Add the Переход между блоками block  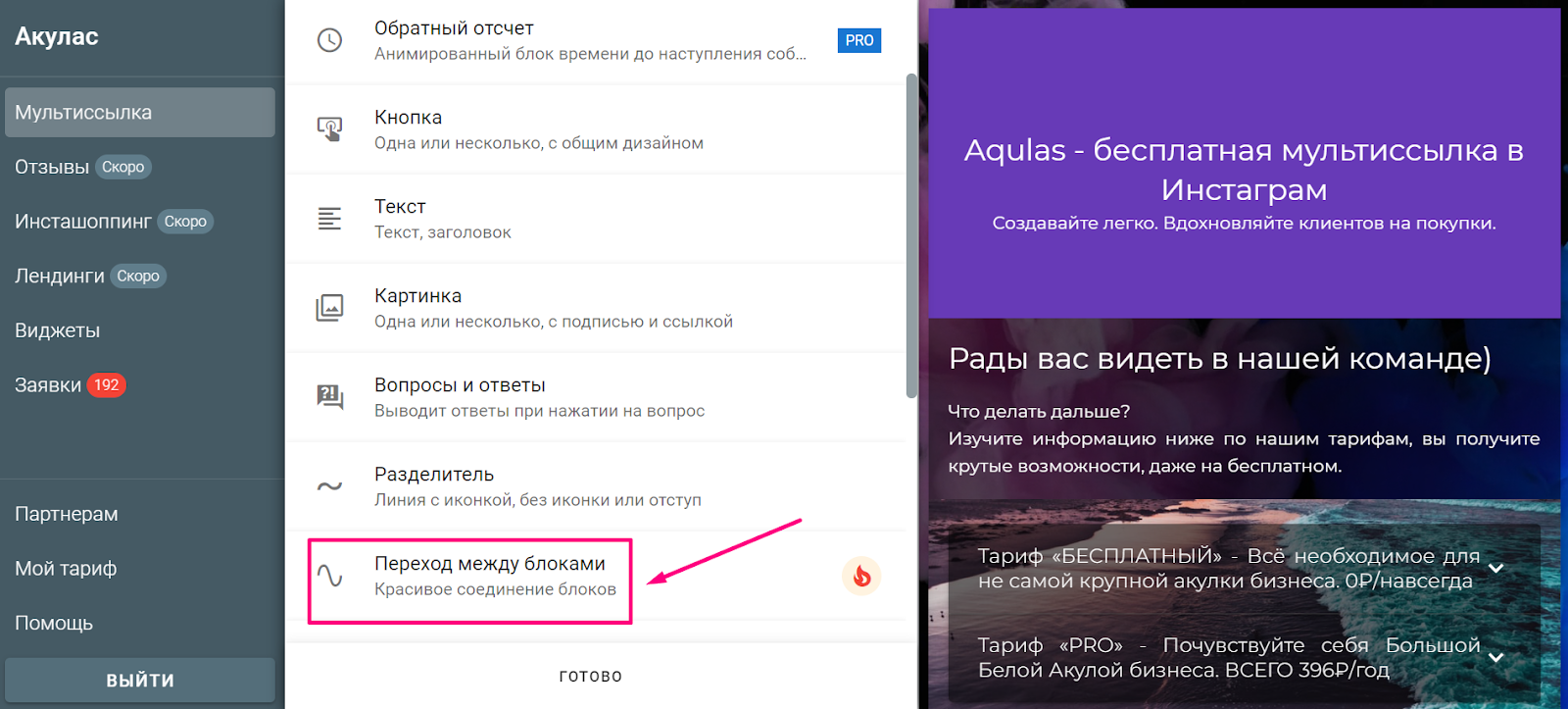pos(595,576)
